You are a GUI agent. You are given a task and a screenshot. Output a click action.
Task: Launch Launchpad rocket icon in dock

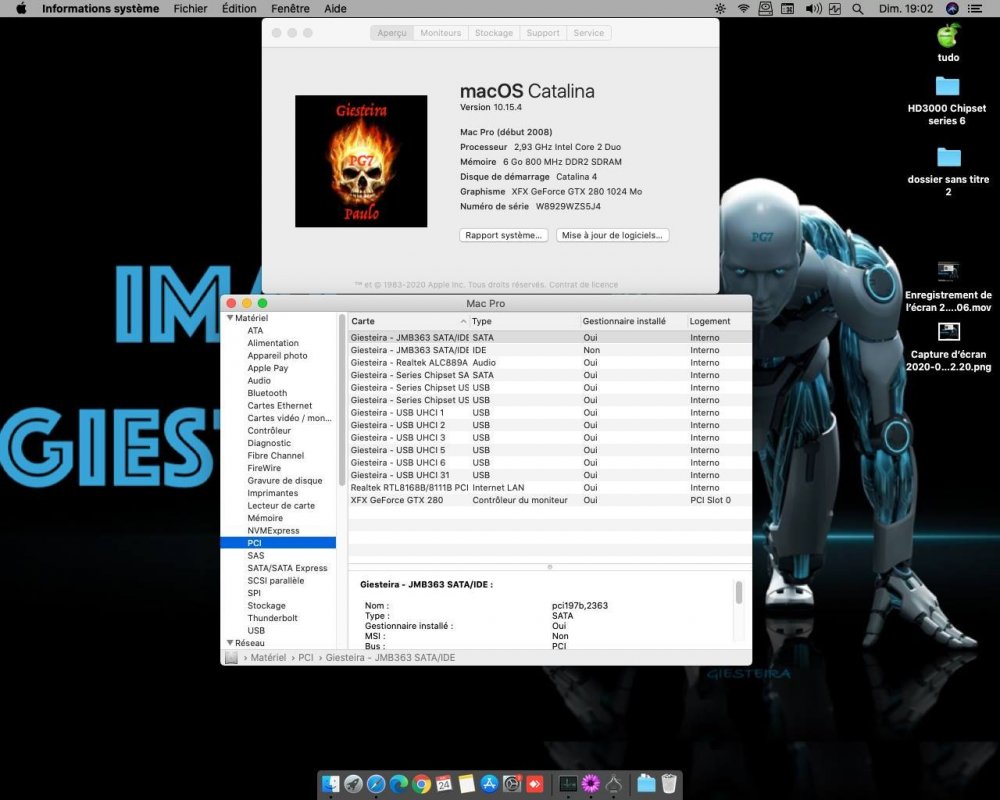click(353, 783)
